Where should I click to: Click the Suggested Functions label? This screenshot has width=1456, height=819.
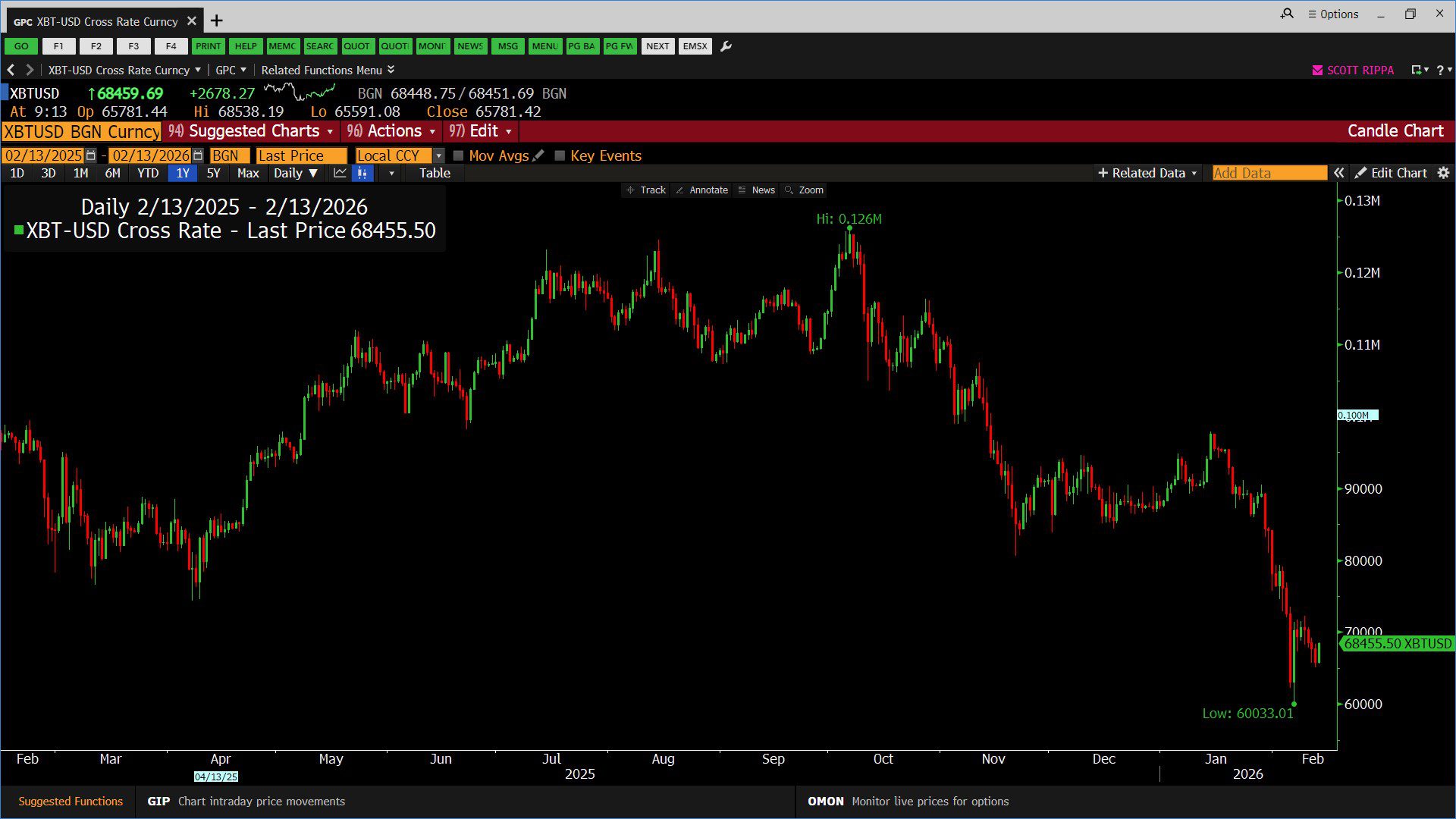click(71, 802)
